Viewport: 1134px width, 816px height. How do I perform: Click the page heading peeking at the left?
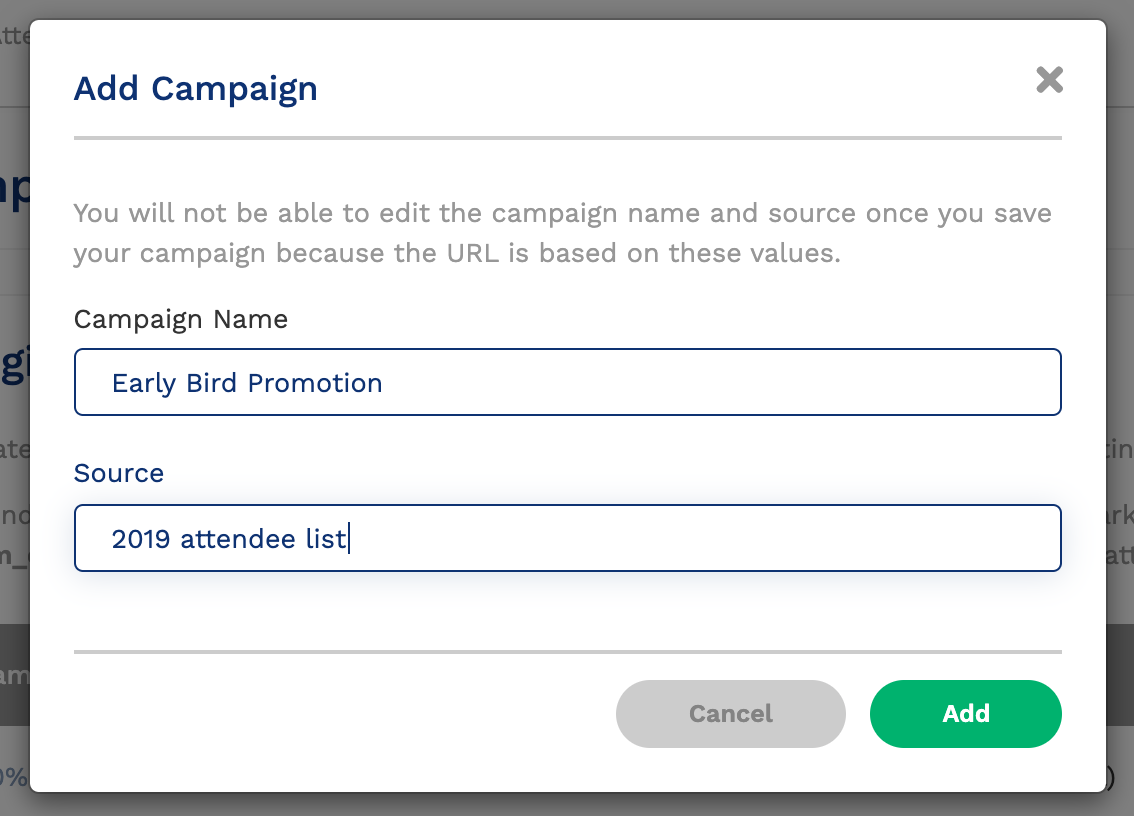click(x=15, y=189)
